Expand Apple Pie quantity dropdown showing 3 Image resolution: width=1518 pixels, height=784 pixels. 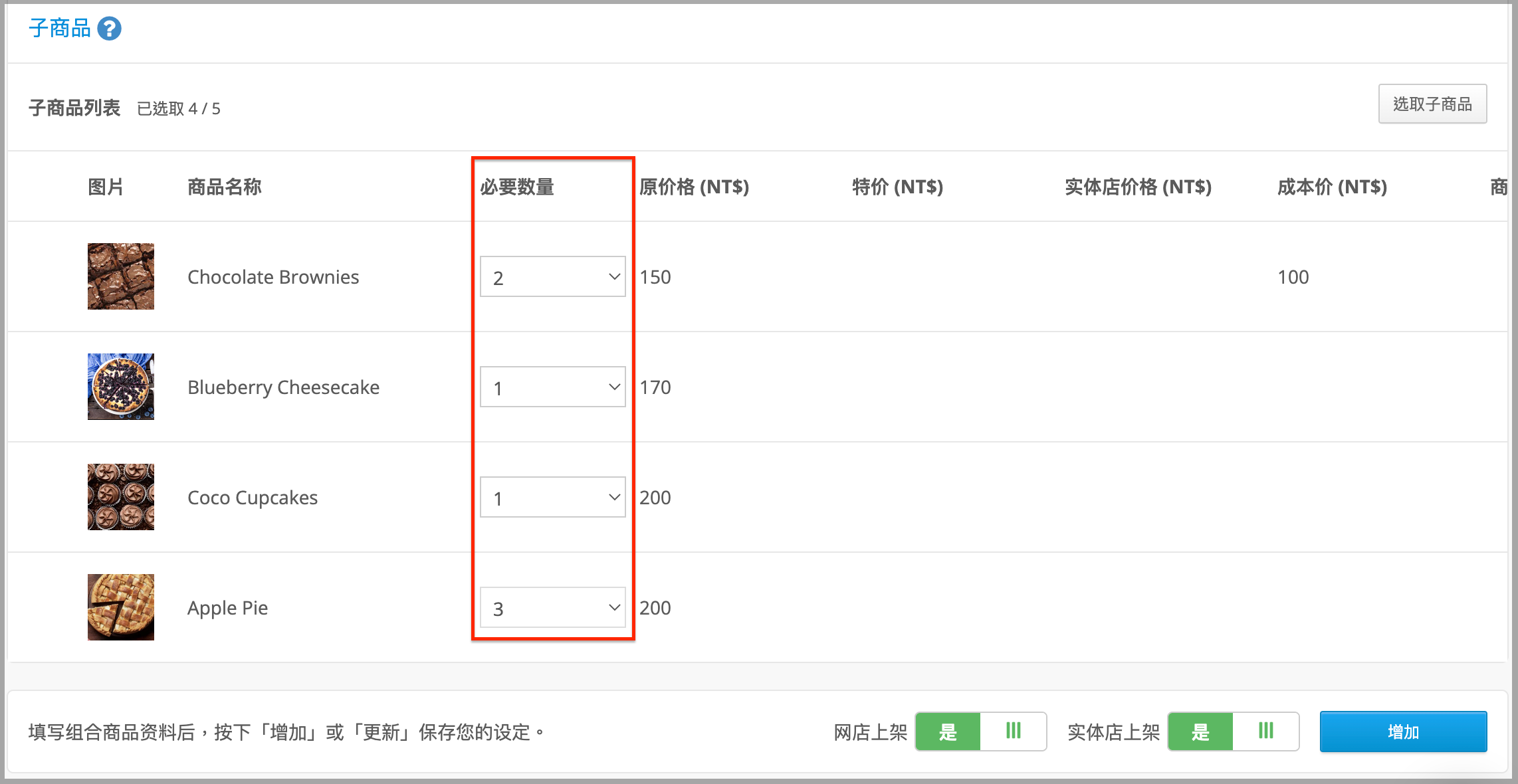(553, 607)
